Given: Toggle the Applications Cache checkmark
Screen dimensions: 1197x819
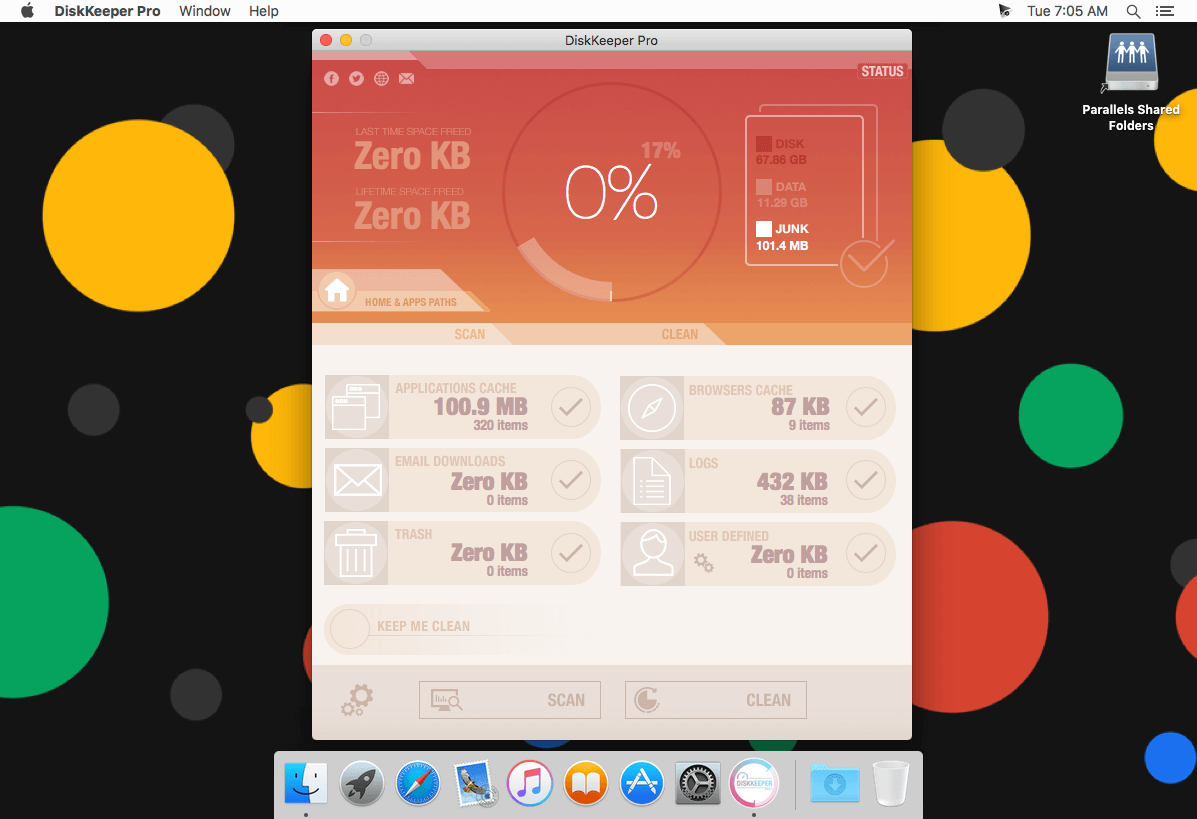Looking at the screenshot, I should coord(570,407).
